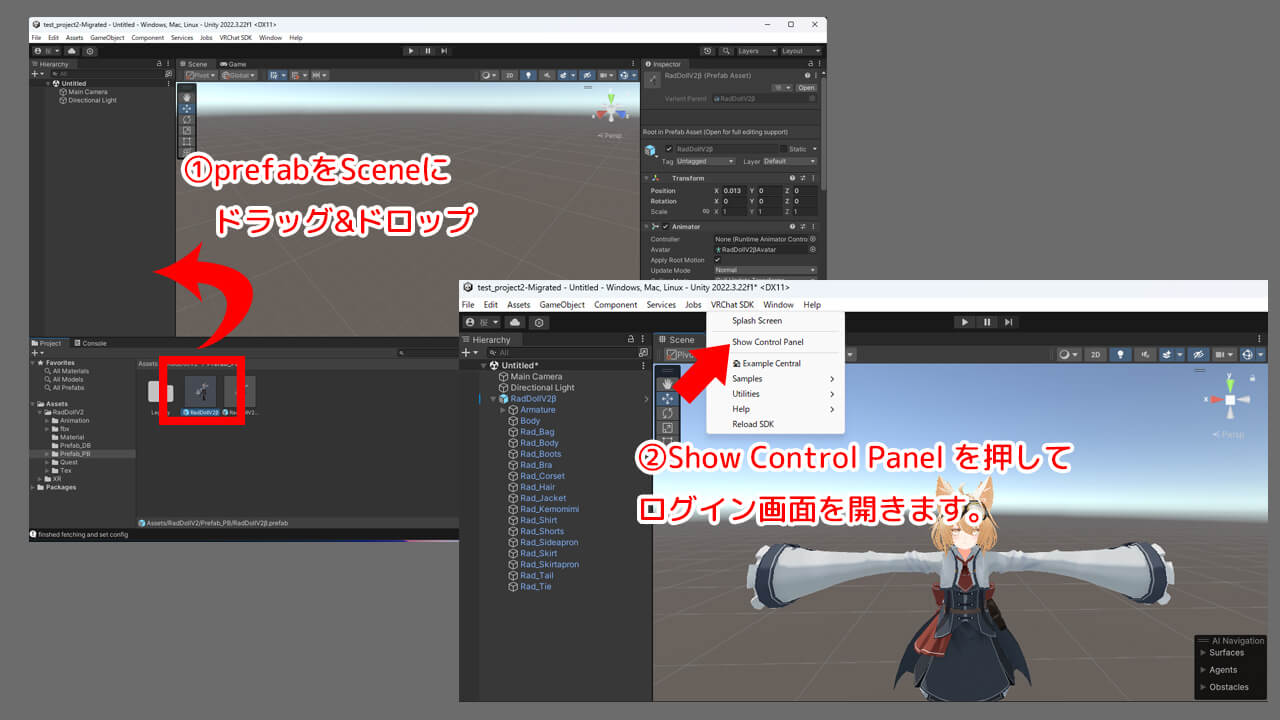Viewport: 1280px width, 720px height.
Task: Toggle the Apply Root Motion checkbox
Action: [x=717, y=260]
